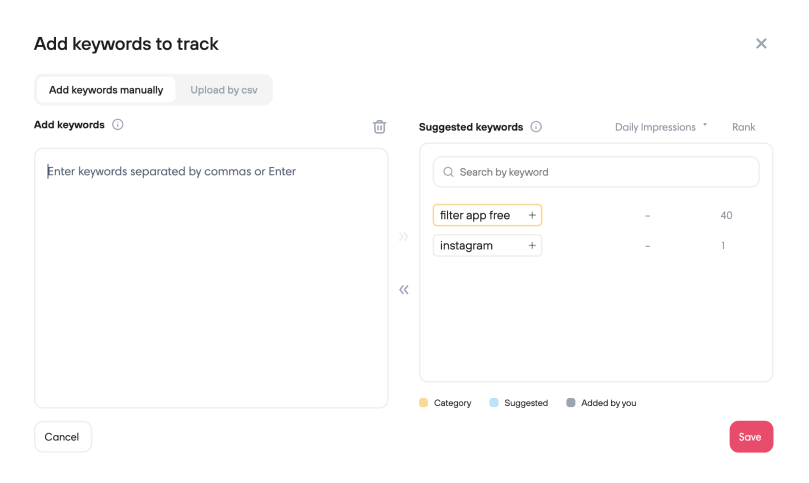The height and width of the screenshot is (483, 809).
Task: Click the yellow Category legend swatch
Action: tap(424, 403)
